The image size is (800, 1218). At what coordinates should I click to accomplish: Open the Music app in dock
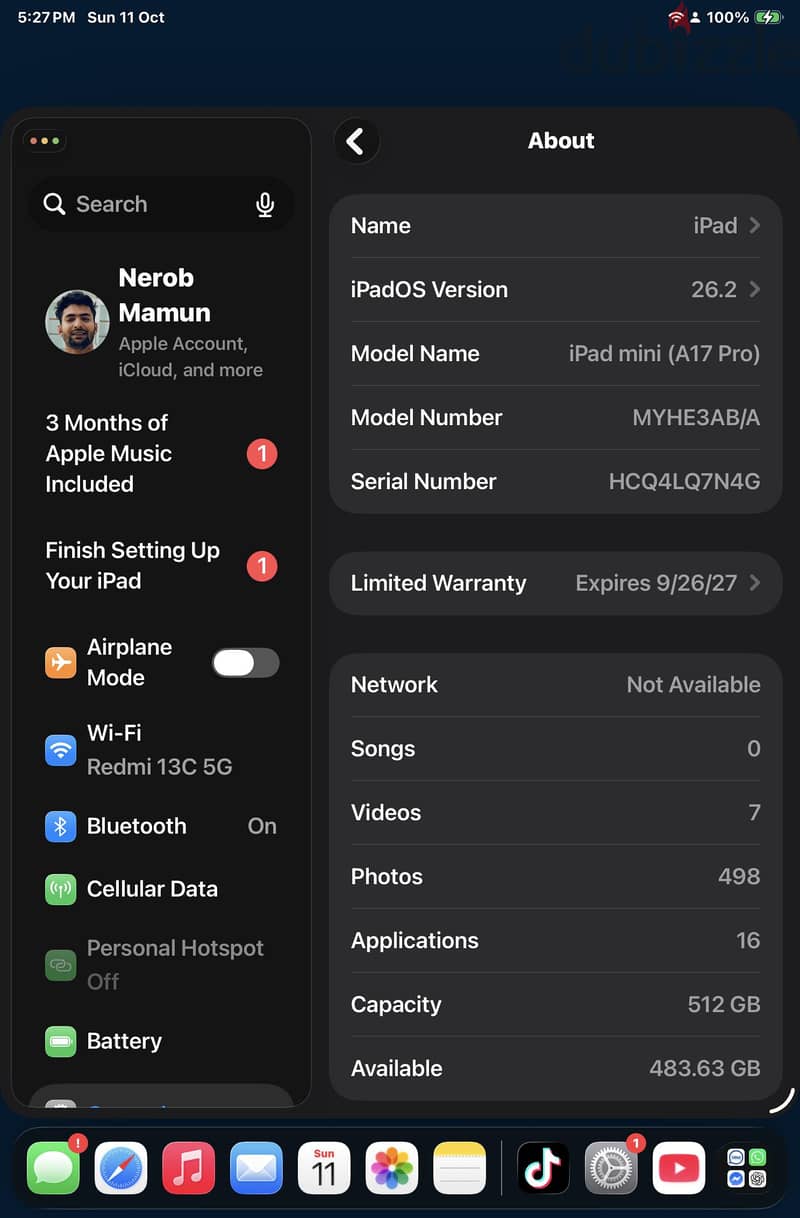coord(188,1167)
